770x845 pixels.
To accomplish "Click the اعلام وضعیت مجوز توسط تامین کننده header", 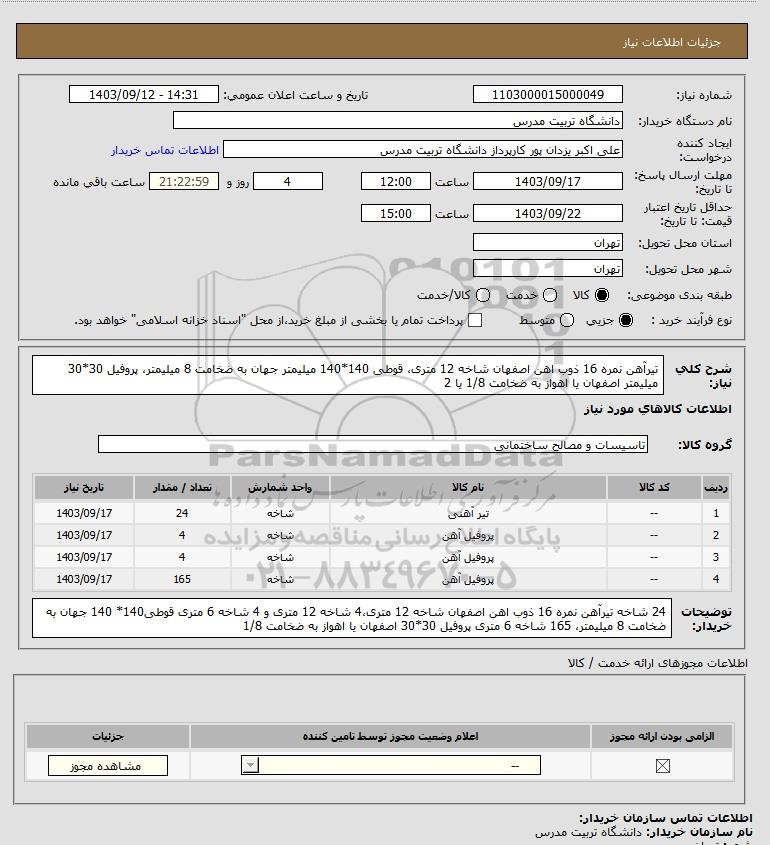I will pyautogui.click(x=390, y=736).
